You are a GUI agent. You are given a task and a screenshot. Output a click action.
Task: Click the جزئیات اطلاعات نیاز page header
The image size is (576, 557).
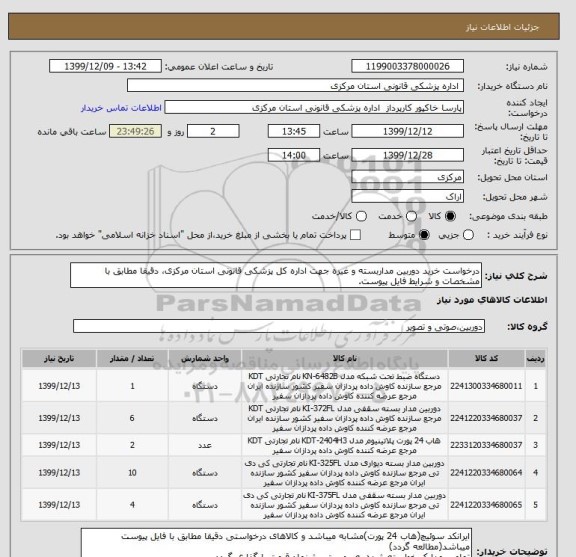pos(502,28)
